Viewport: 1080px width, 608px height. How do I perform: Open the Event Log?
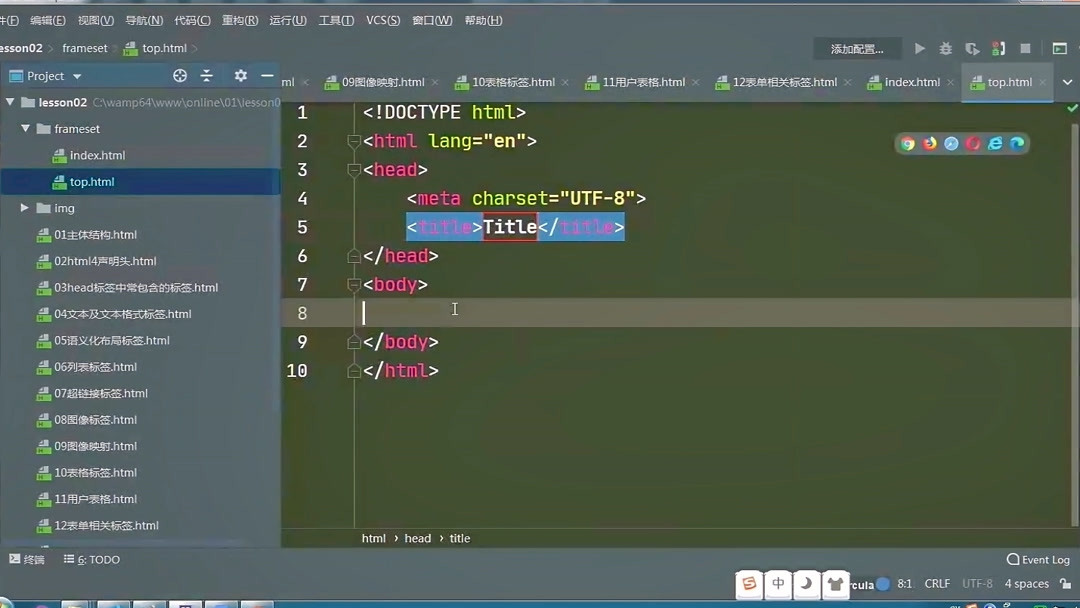coord(1037,560)
